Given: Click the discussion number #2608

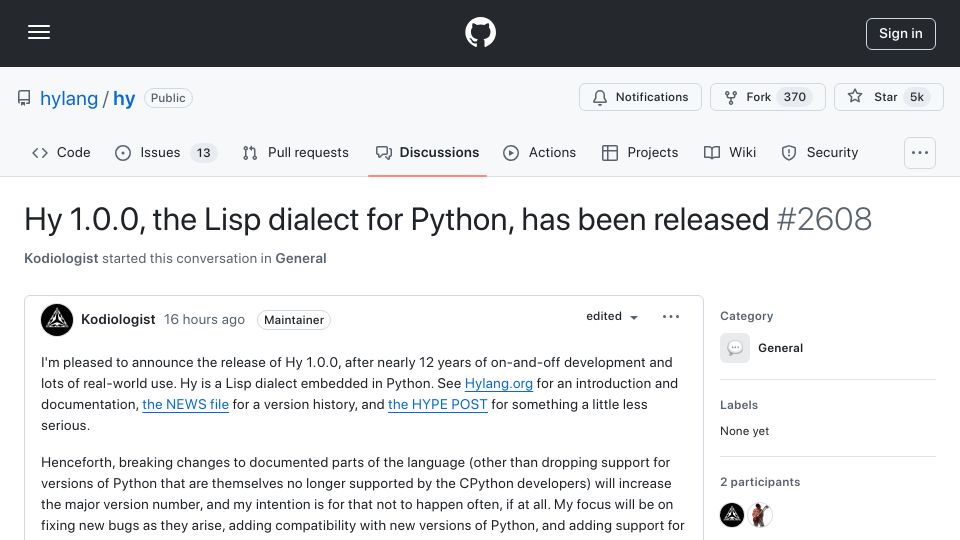Looking at the screenshot, I should (824, 219).
